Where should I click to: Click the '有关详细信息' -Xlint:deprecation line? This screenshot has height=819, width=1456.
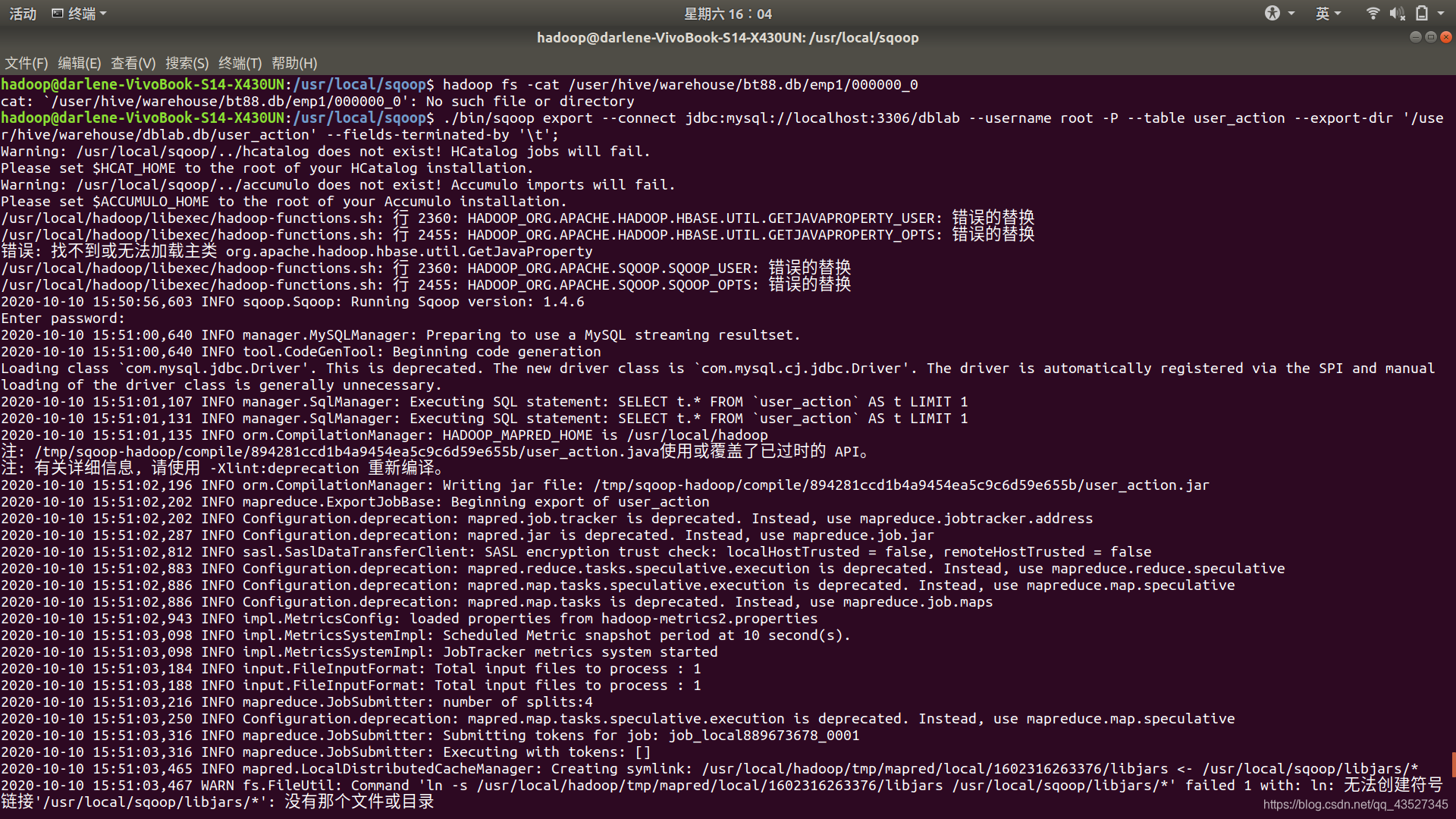(x=227, y=468)
